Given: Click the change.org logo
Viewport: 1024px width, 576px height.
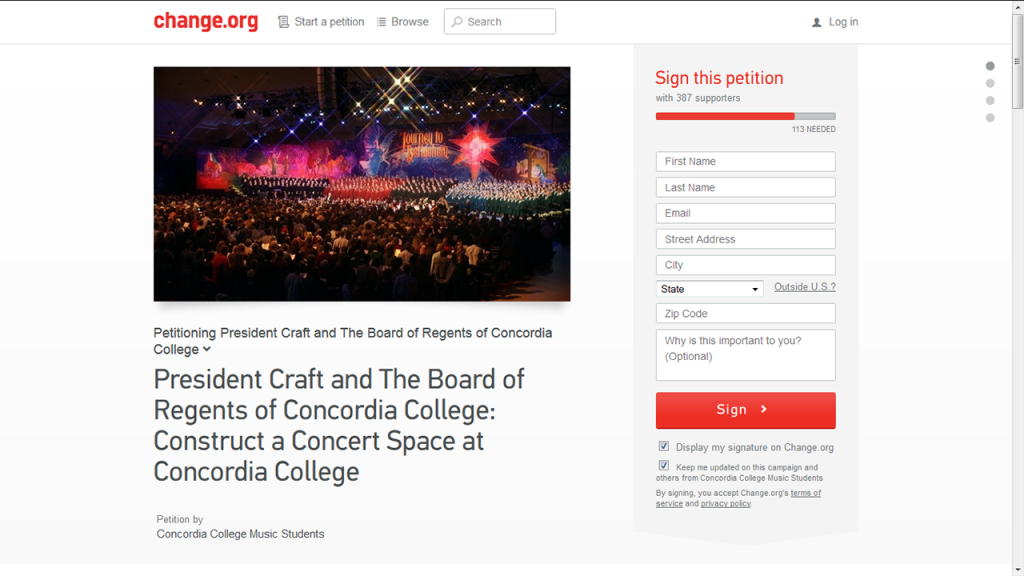Looking at the screenshot, I should (205, 21).
